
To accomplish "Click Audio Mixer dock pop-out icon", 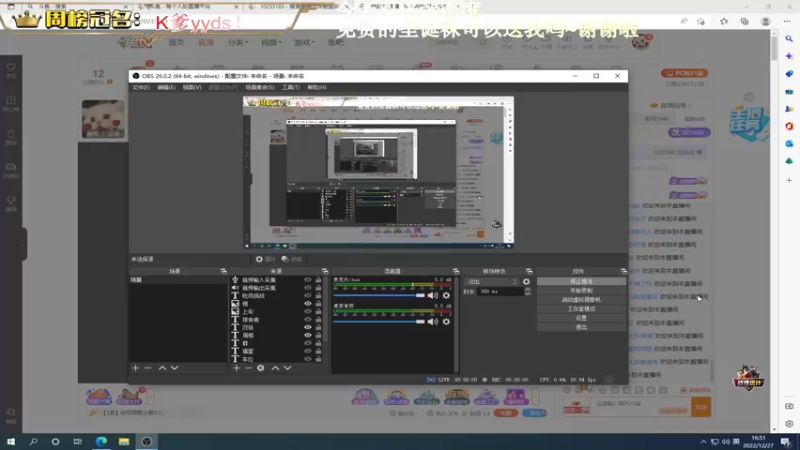I will point(456,271).
